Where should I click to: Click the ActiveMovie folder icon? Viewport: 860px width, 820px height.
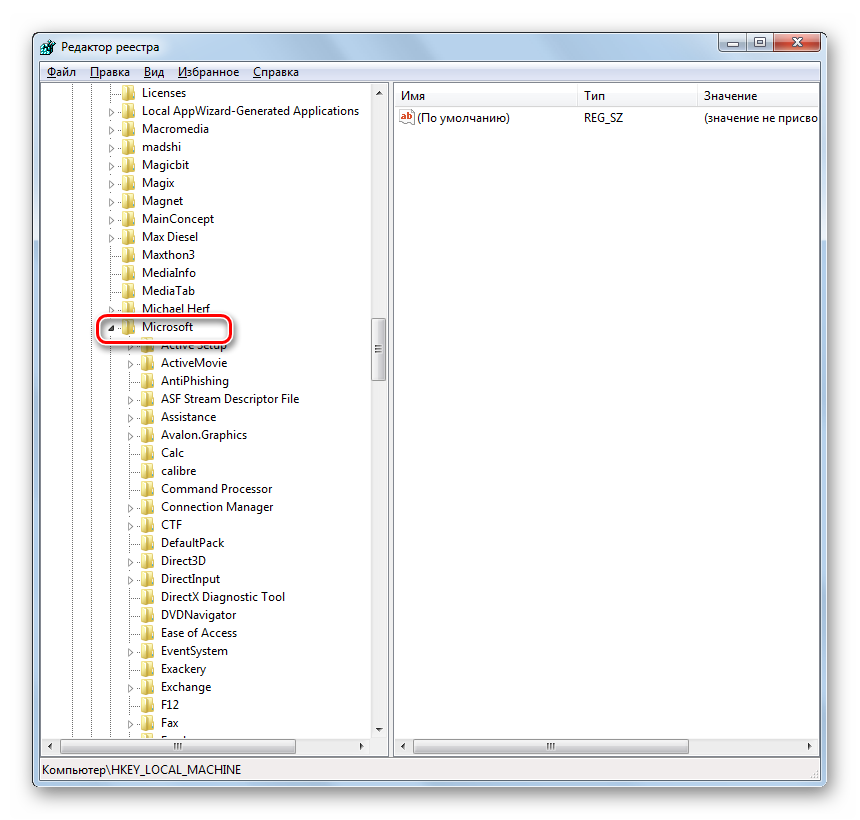point(148,363)
